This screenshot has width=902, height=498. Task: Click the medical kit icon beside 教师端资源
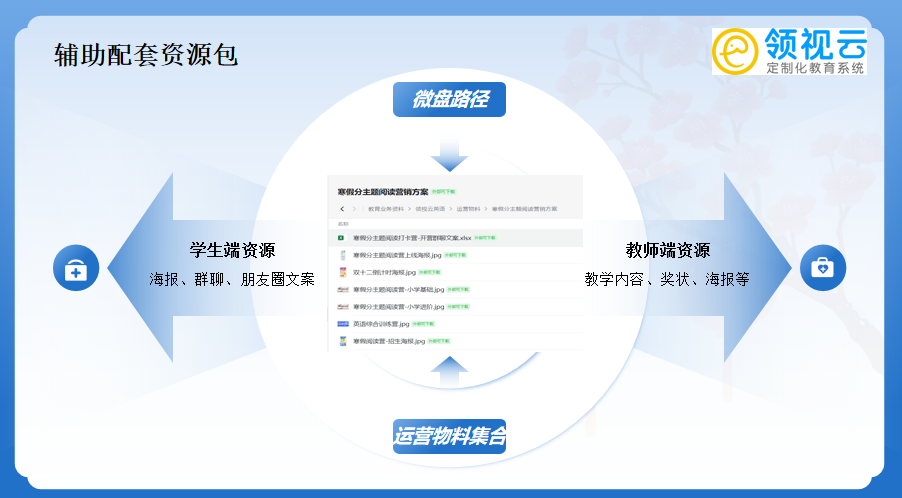pos(823,268)
